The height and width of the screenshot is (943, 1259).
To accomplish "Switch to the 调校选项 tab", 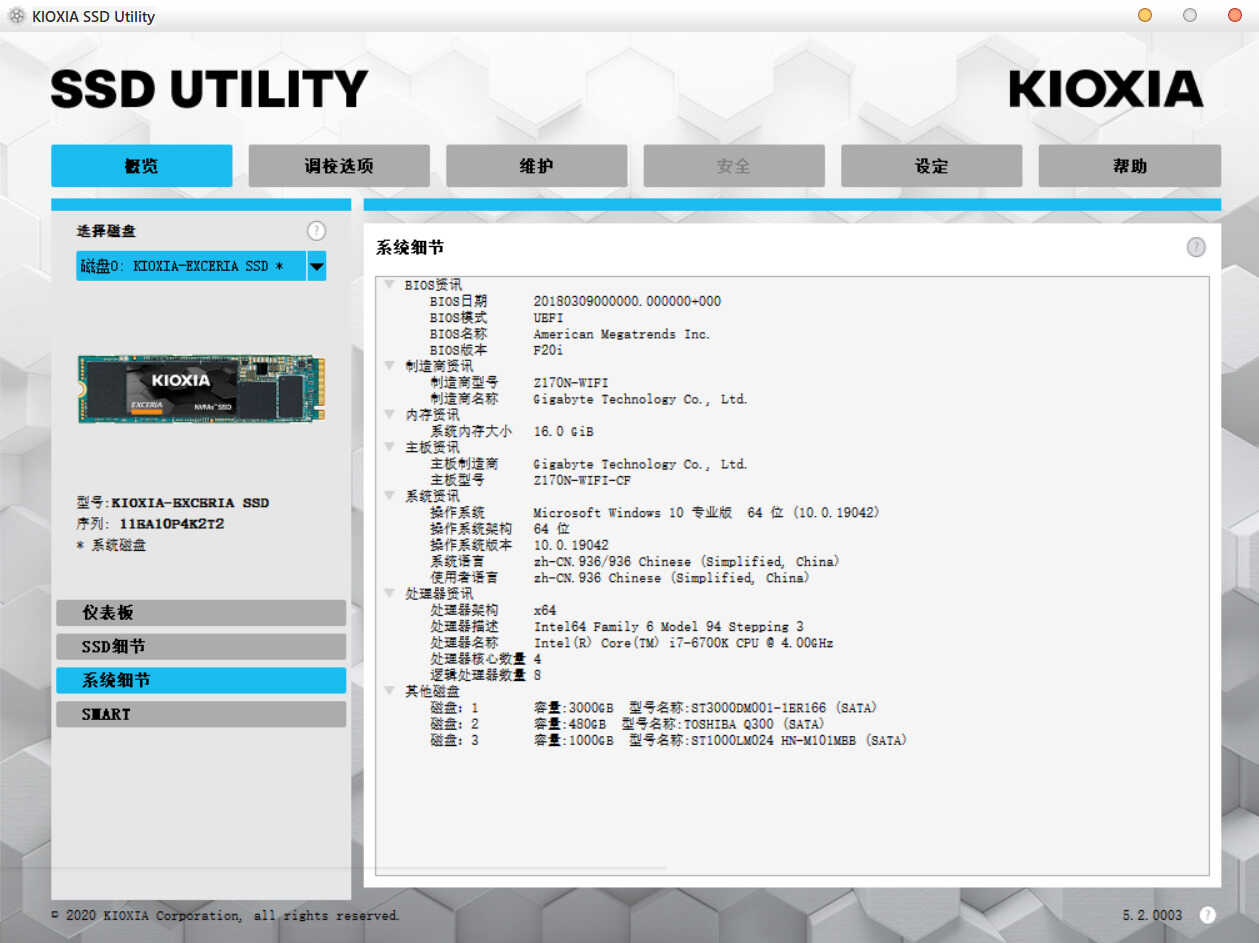I will (339, 166).
